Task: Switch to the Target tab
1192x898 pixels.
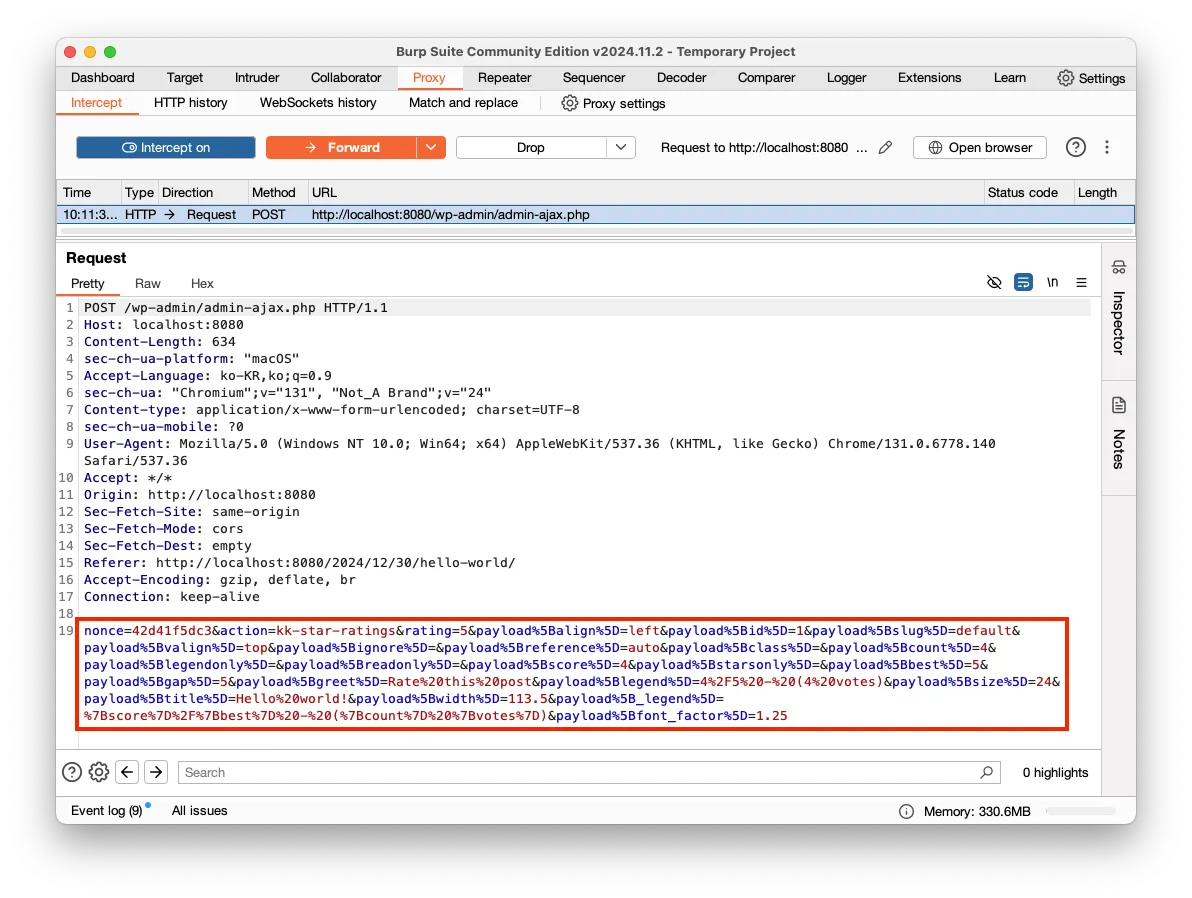Action: point(185,78)
